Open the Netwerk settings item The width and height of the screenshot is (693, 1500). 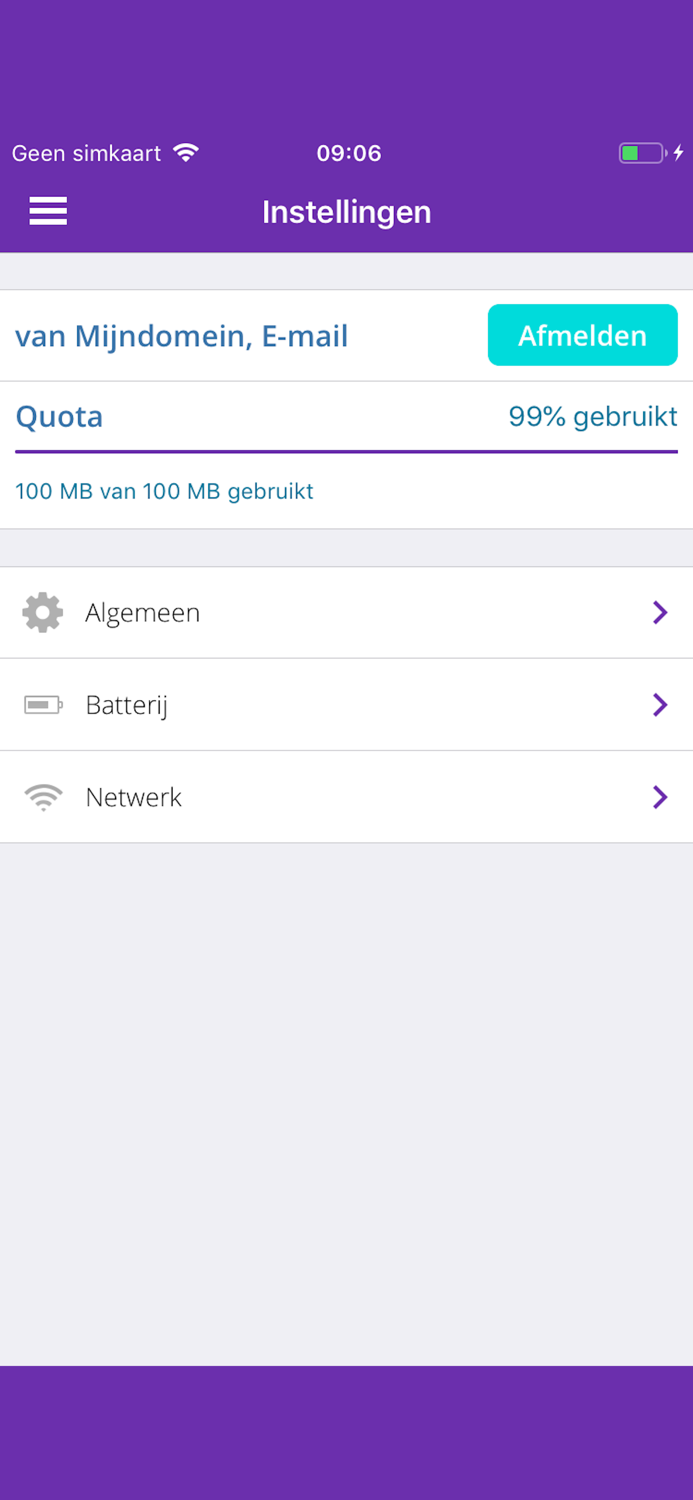(x=134, y=798)
